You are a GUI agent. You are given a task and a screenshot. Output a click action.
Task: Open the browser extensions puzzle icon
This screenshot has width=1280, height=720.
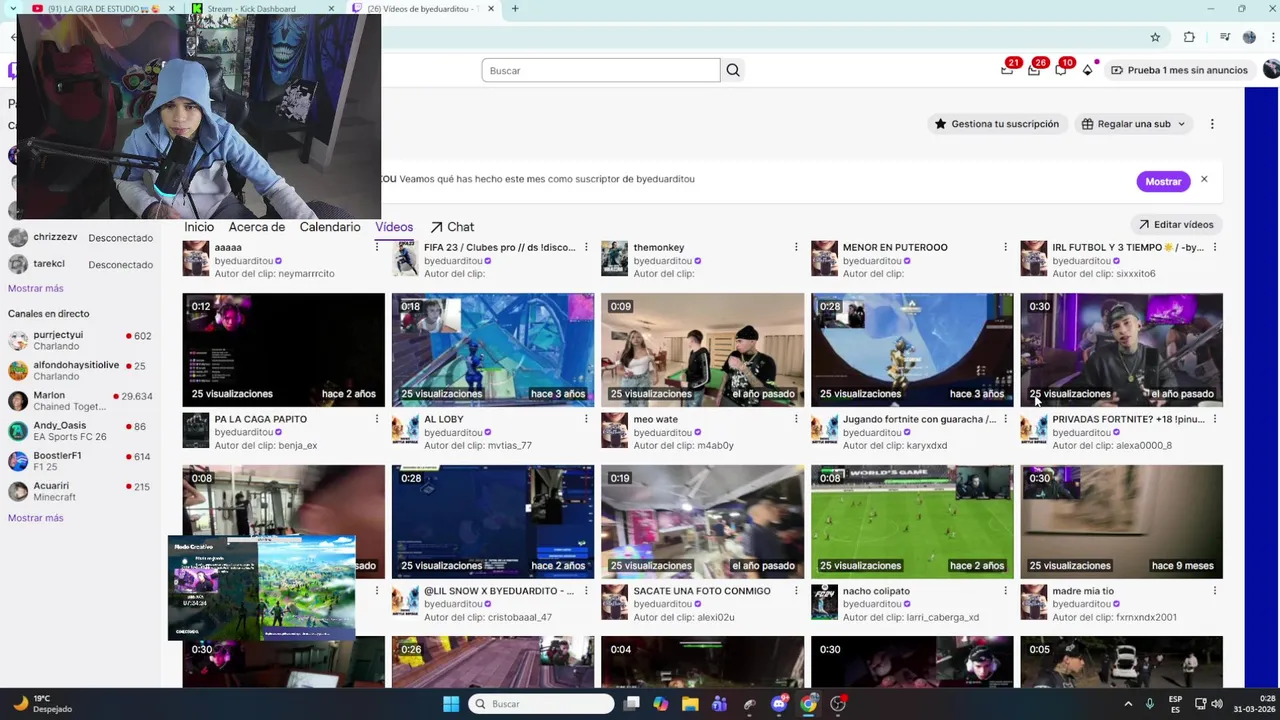pyautogui.click(x=1189, y=37)
